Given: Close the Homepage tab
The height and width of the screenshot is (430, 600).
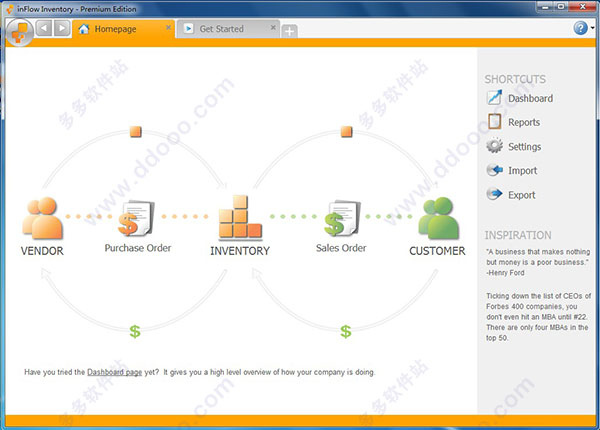Looking at the screenshot, I should [168, 27].
